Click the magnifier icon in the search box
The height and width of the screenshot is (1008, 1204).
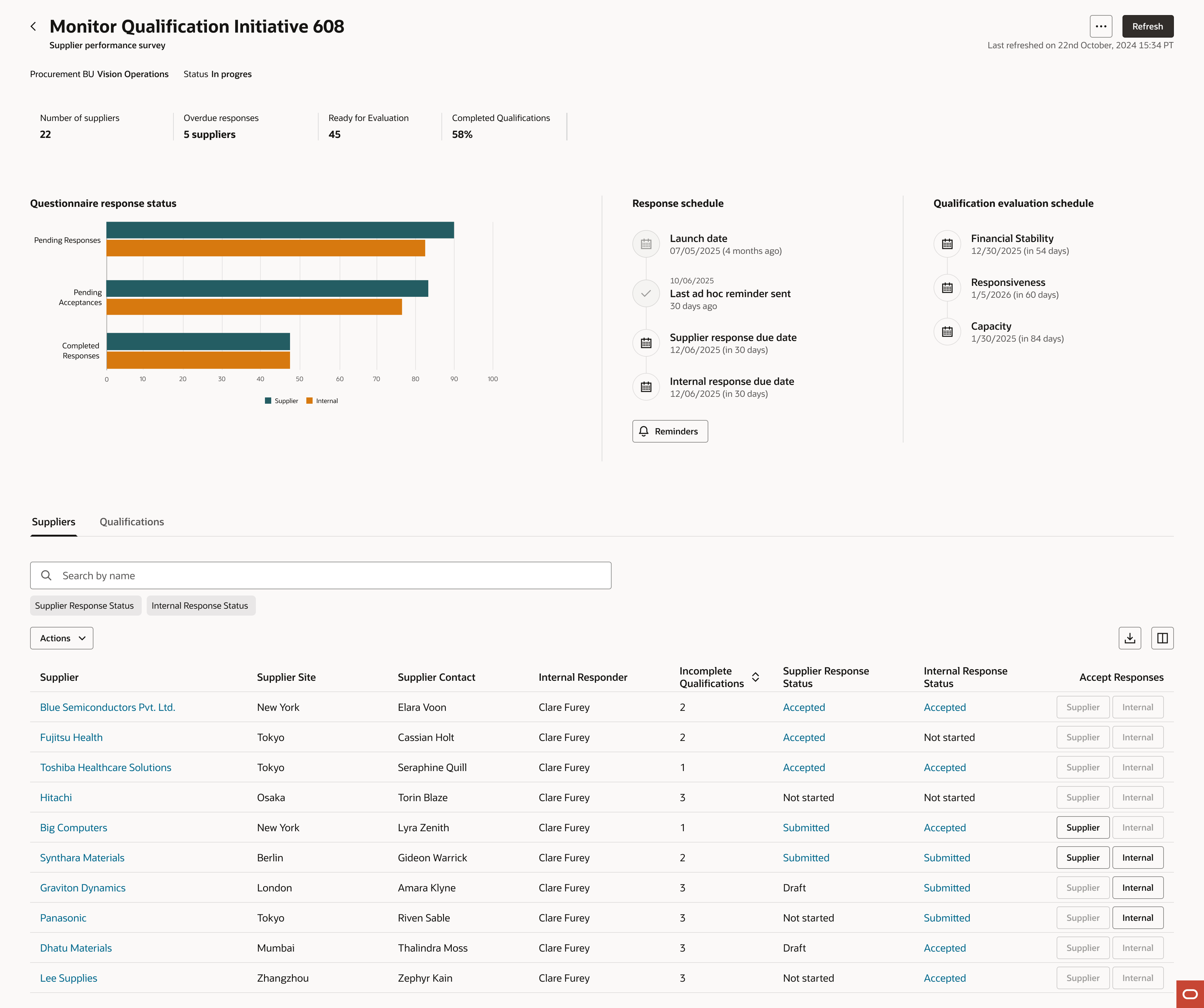coord(46,575)
